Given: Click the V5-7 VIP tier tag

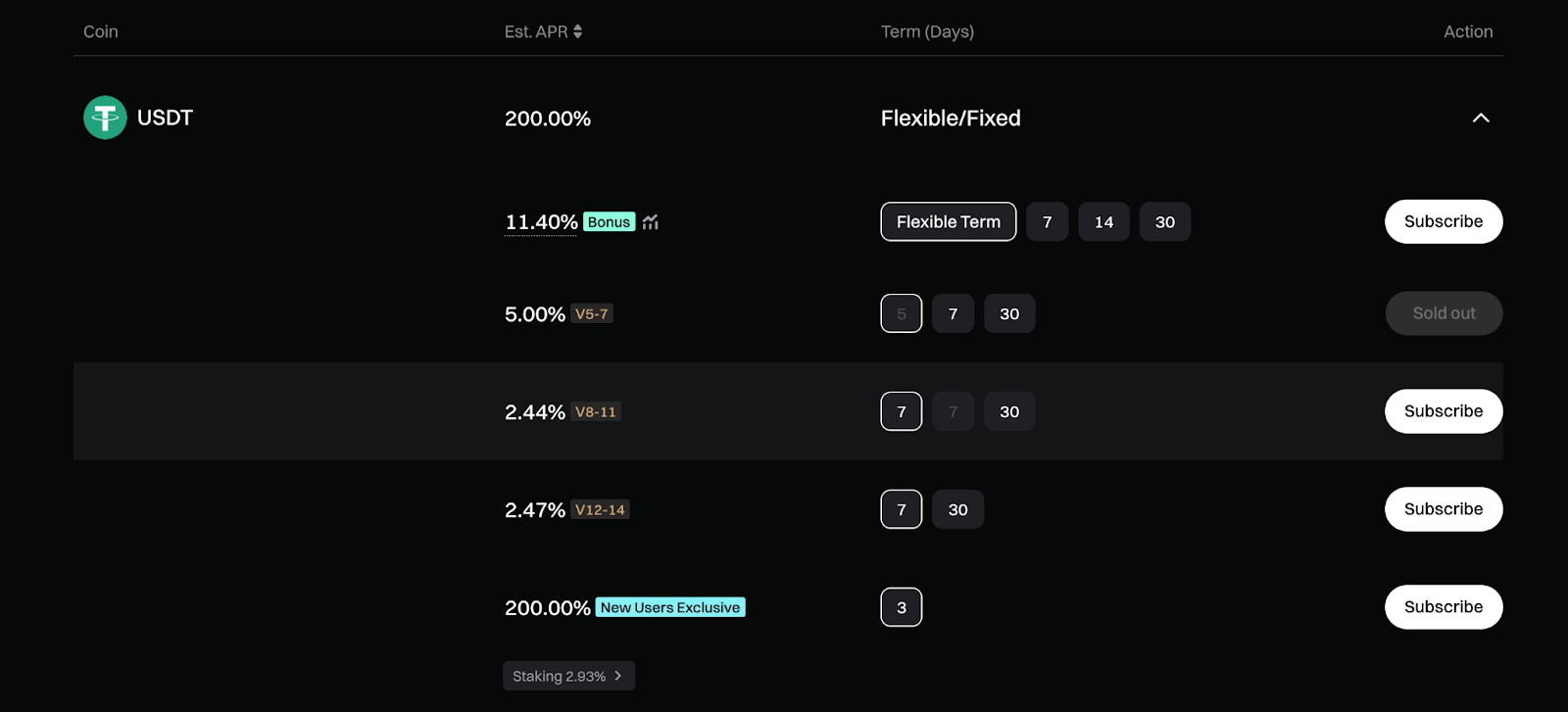Looking at the screenshot, I should [592, 314].
